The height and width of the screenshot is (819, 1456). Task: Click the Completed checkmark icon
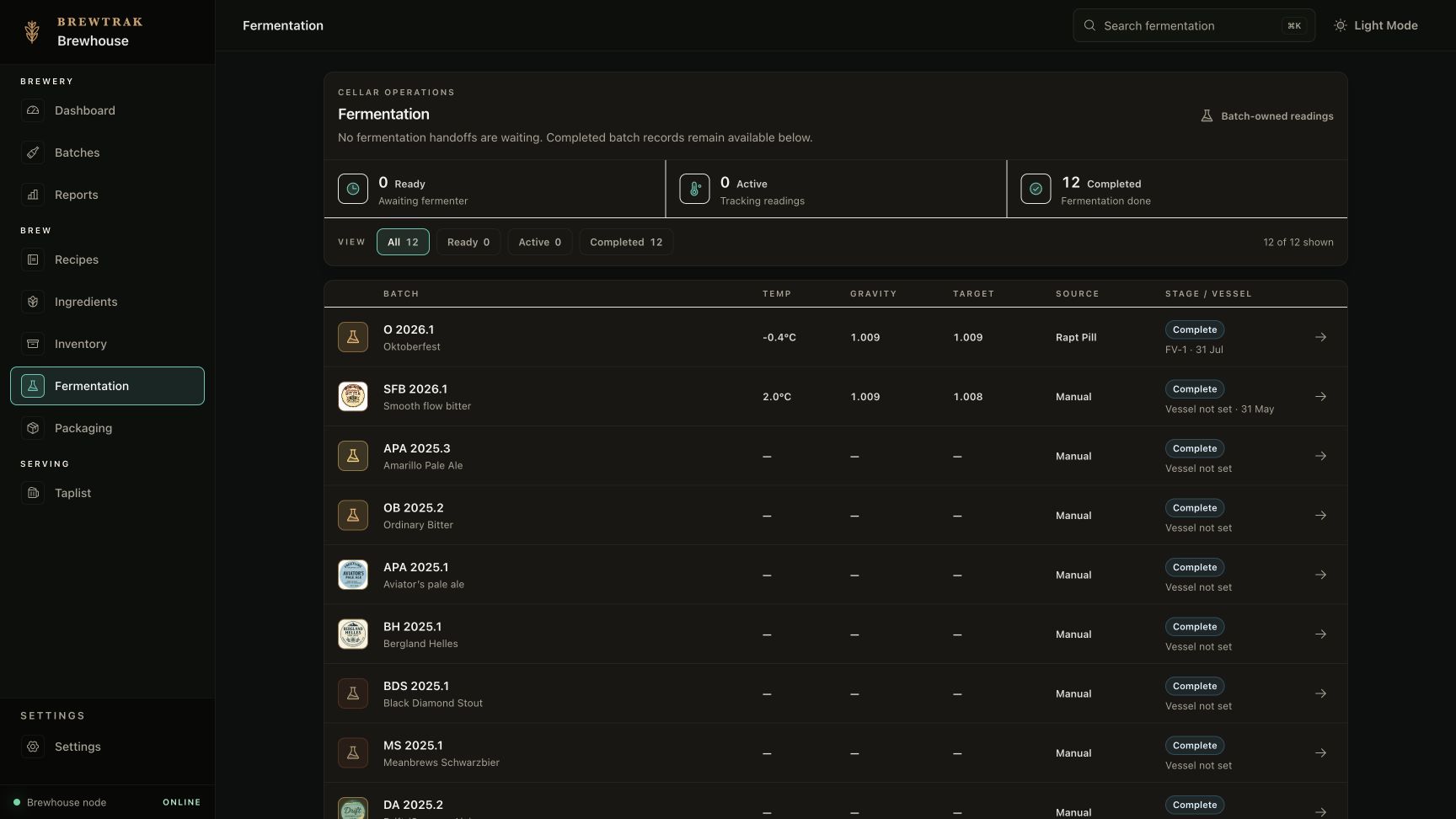1036,189
